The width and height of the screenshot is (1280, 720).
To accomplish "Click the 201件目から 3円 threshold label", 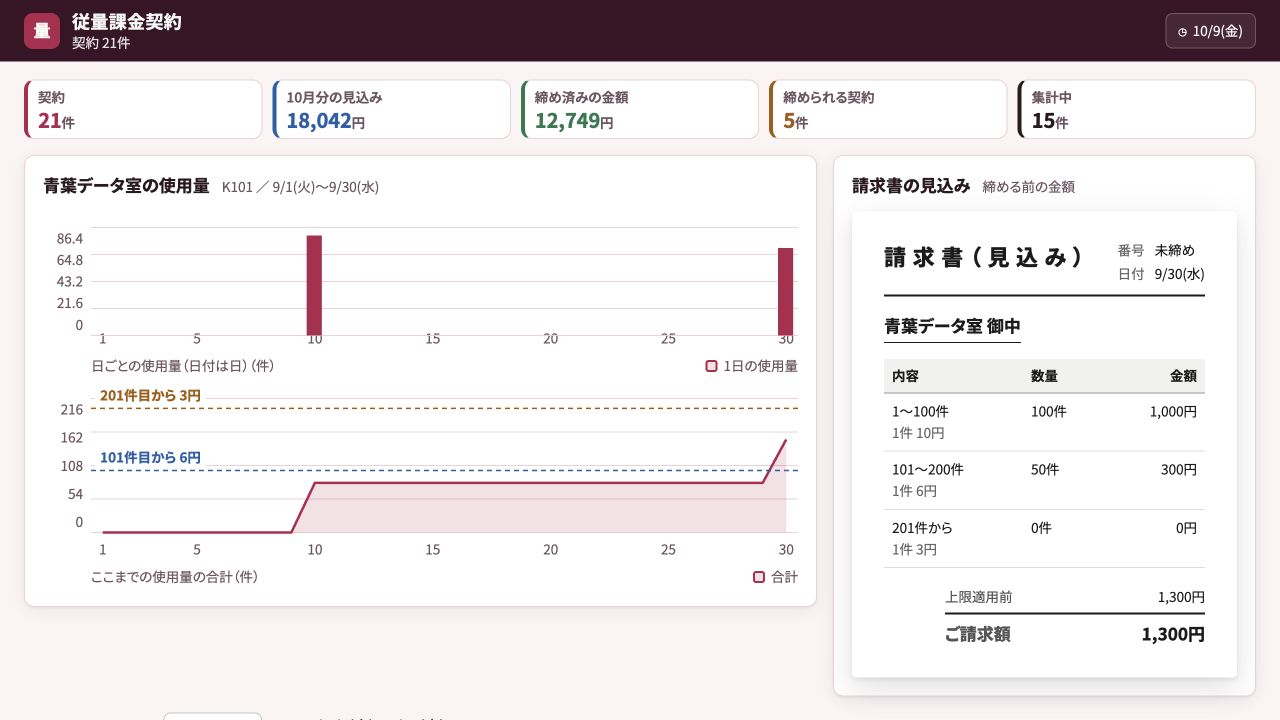I will click(x=150, y=395).
